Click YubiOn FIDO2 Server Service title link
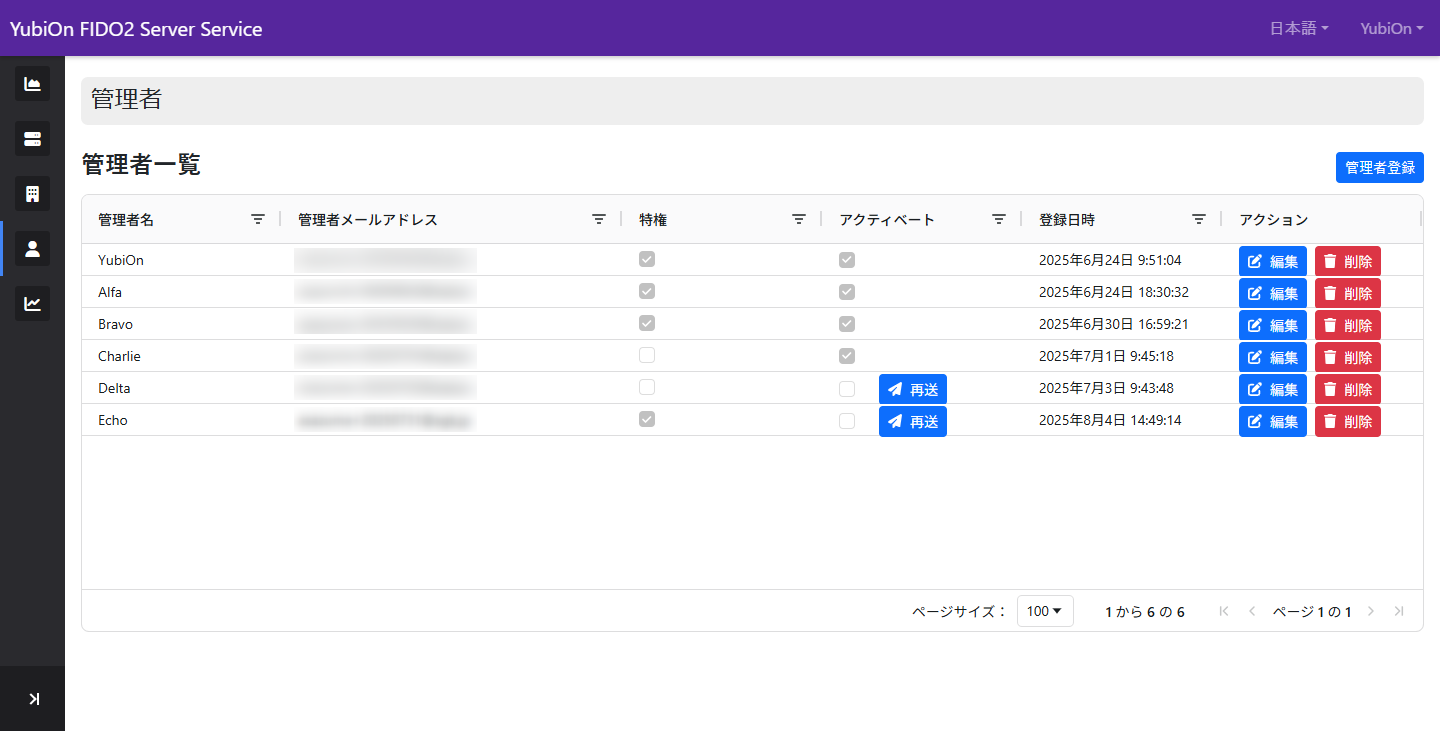The image size is (1440, 731). click(136, 29)
